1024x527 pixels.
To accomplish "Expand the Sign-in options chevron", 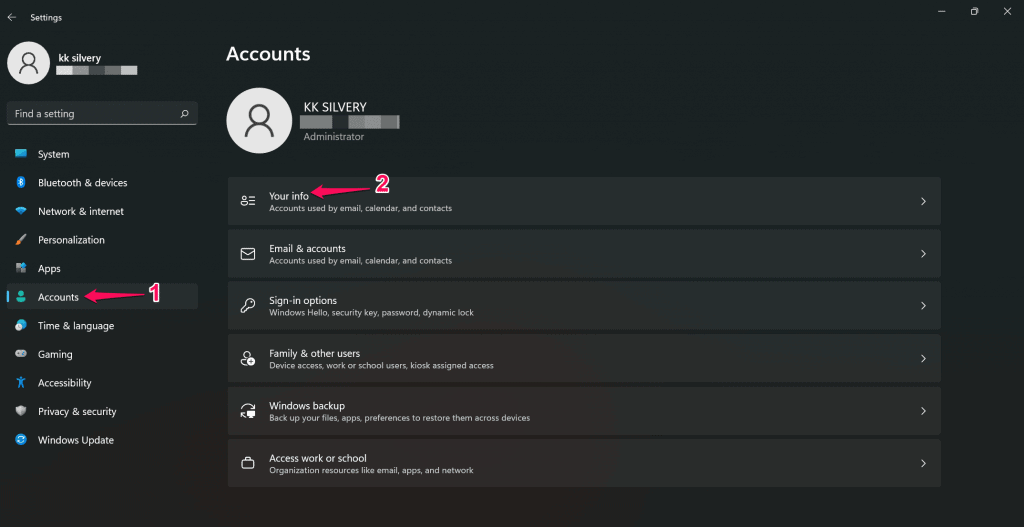I will point(923,306).
